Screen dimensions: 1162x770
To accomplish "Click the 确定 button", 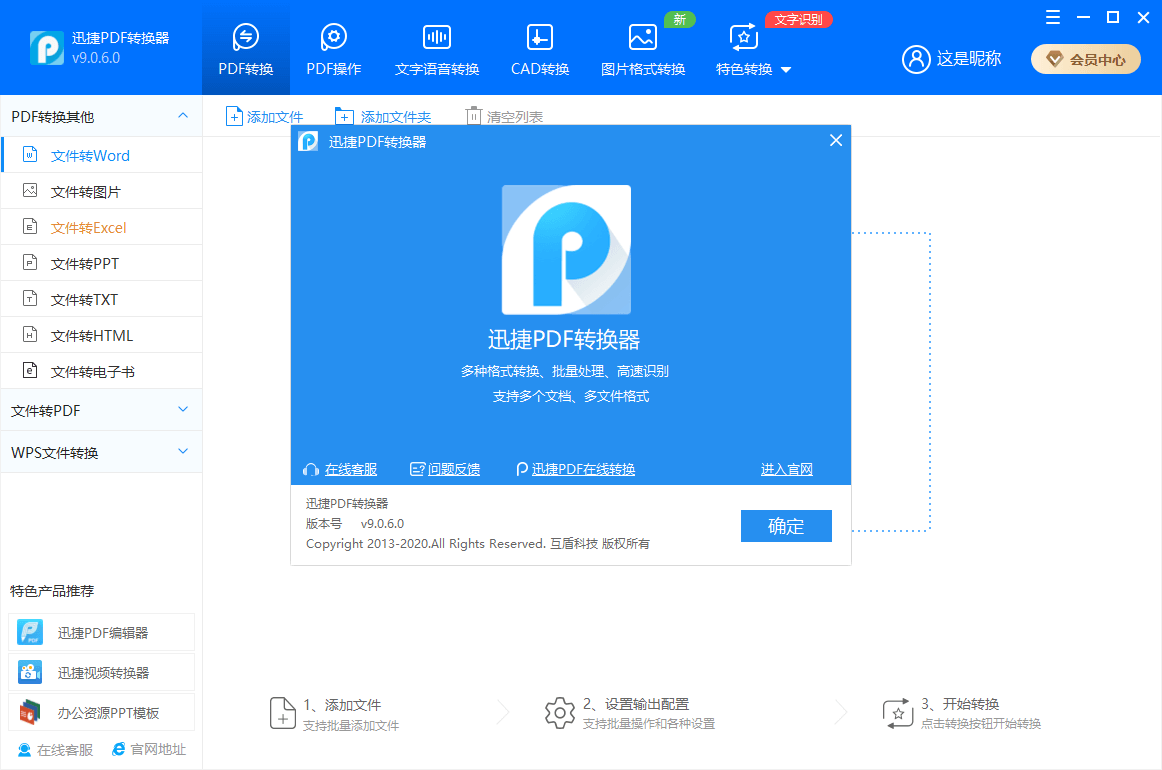I will (786, 526).
